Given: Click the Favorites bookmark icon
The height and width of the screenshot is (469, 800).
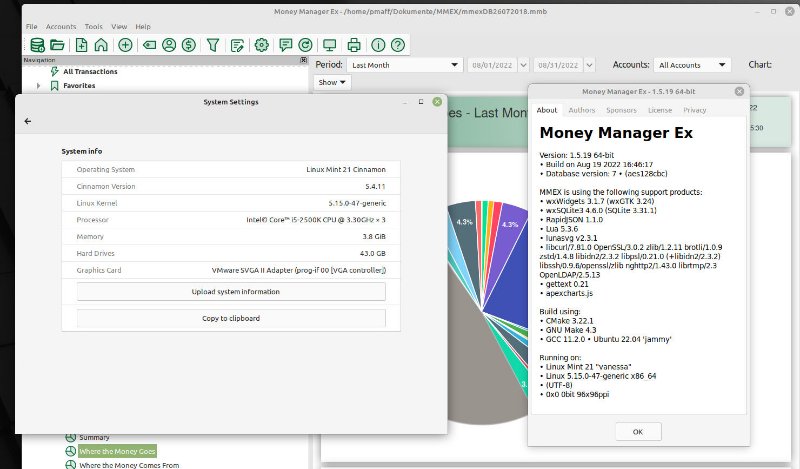Looking at the screenshot, I should [x=54, y=86].
